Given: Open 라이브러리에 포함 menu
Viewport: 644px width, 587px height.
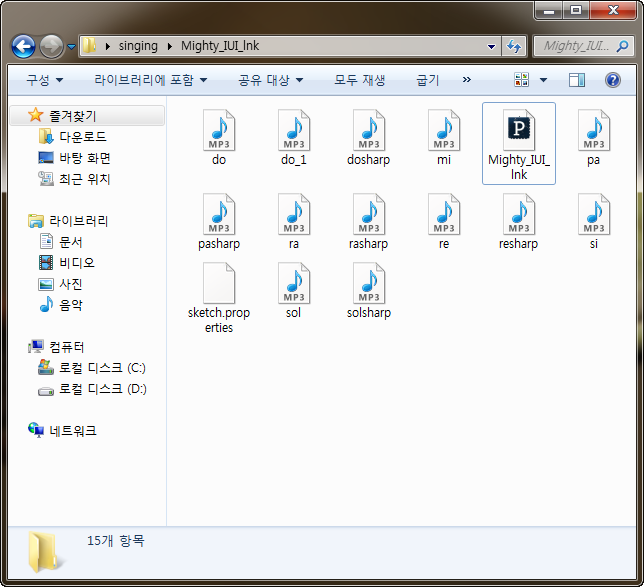Looking at the screenshot, I should tap(151, 80).
